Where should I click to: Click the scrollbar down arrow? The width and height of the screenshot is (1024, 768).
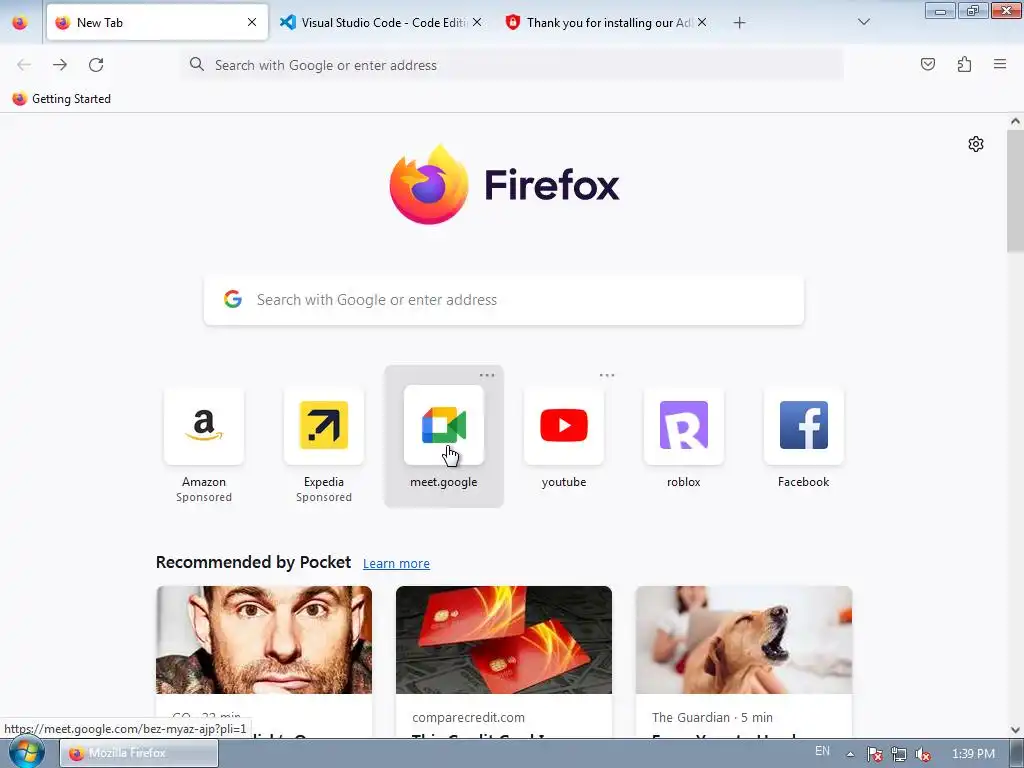[1015, 730]
